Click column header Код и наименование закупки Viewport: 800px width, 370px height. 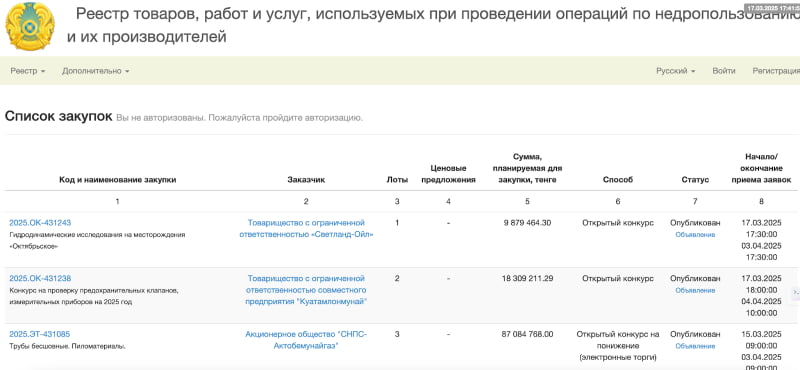(117, 180)
